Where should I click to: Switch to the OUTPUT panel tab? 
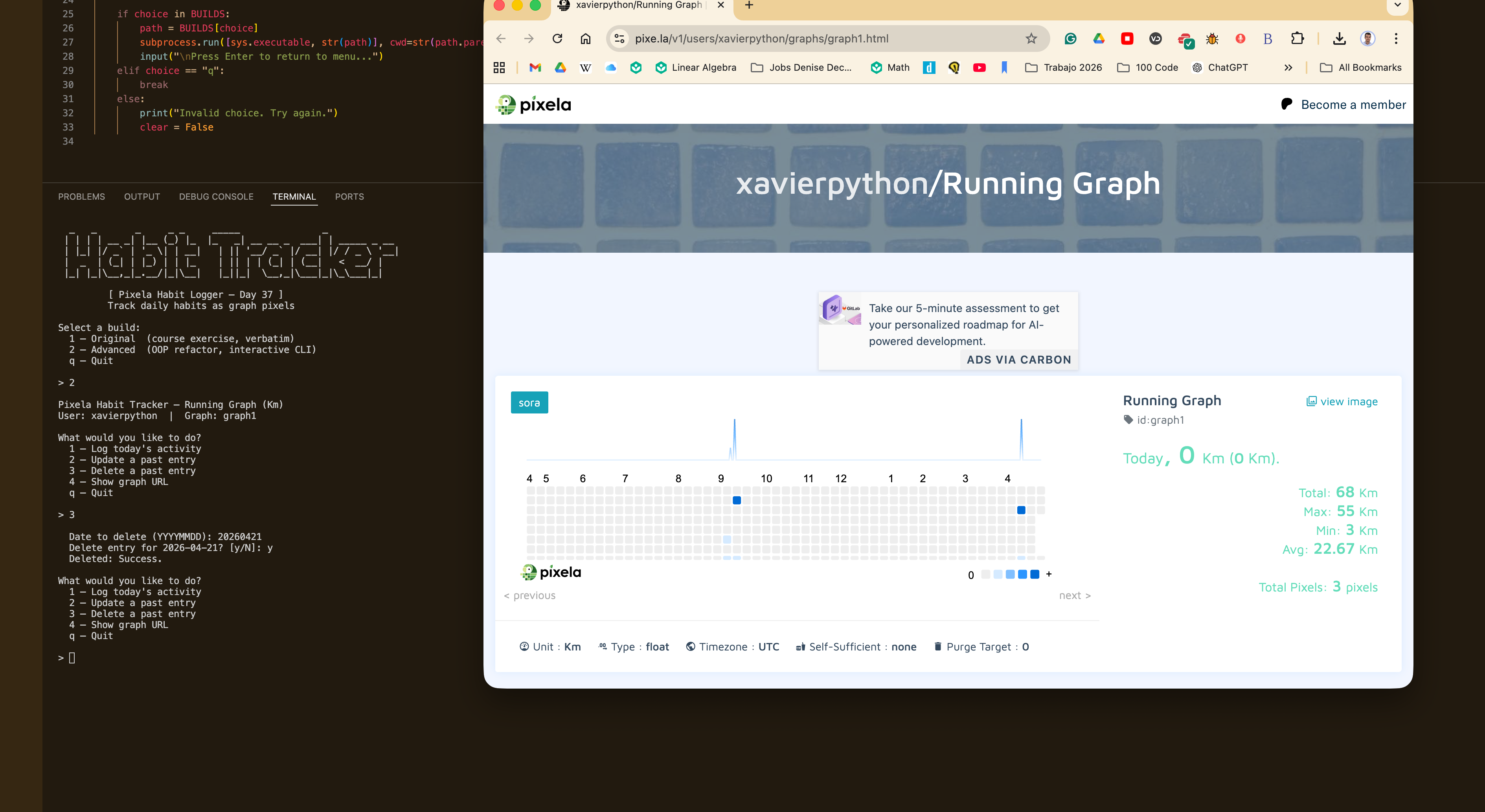point(142,197)
